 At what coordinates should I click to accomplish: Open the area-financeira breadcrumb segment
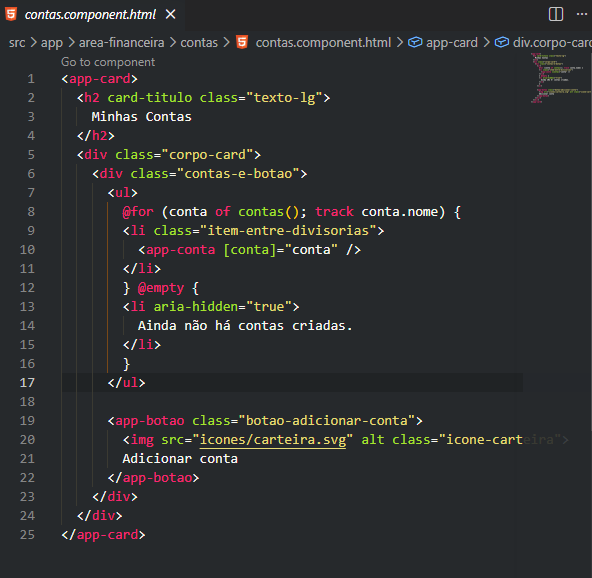point(122,43)
